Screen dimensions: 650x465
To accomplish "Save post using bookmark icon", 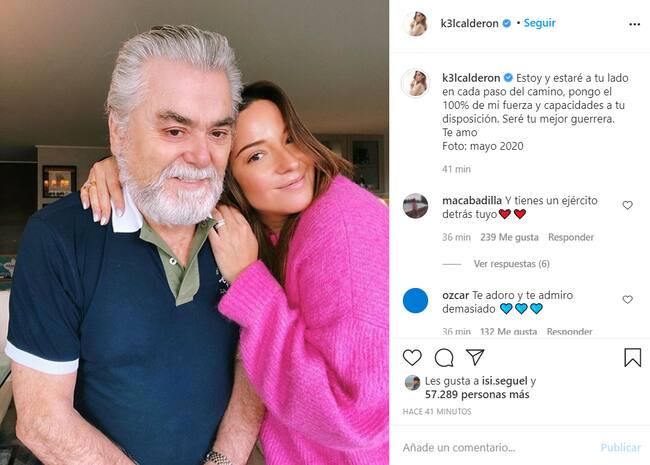I will pos(633,357).
